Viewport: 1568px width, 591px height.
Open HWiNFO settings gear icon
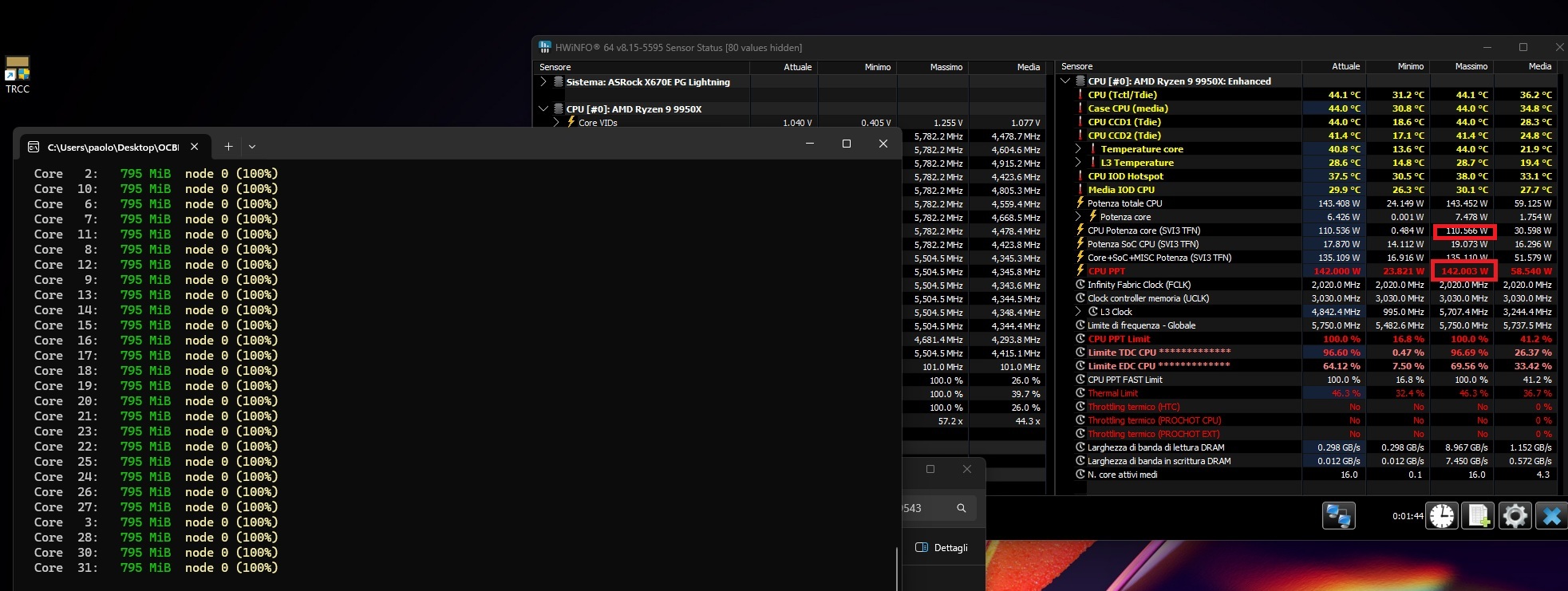tap(1515, 516)
